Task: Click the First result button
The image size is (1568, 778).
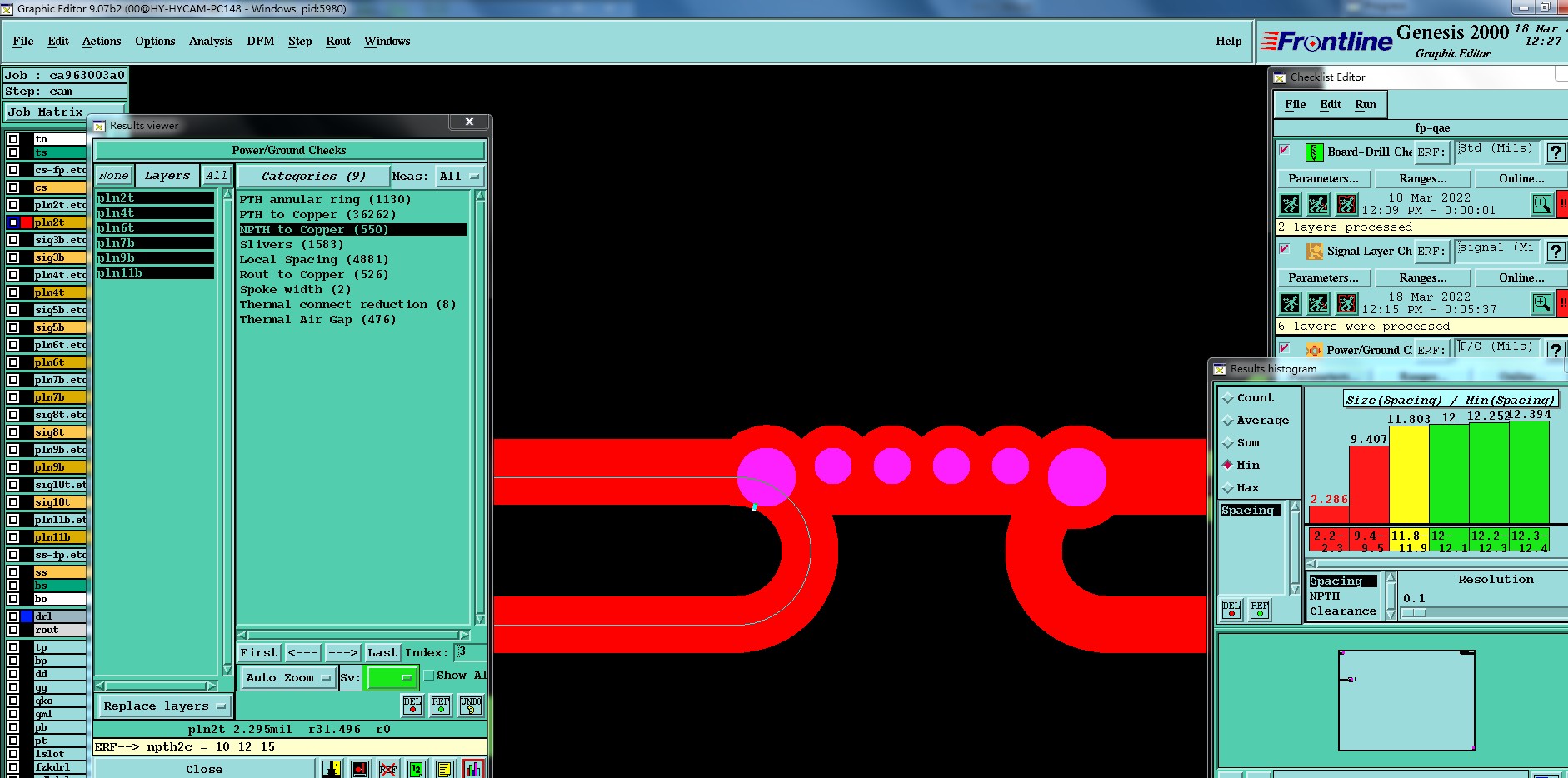Action: [x=259, y=653]
